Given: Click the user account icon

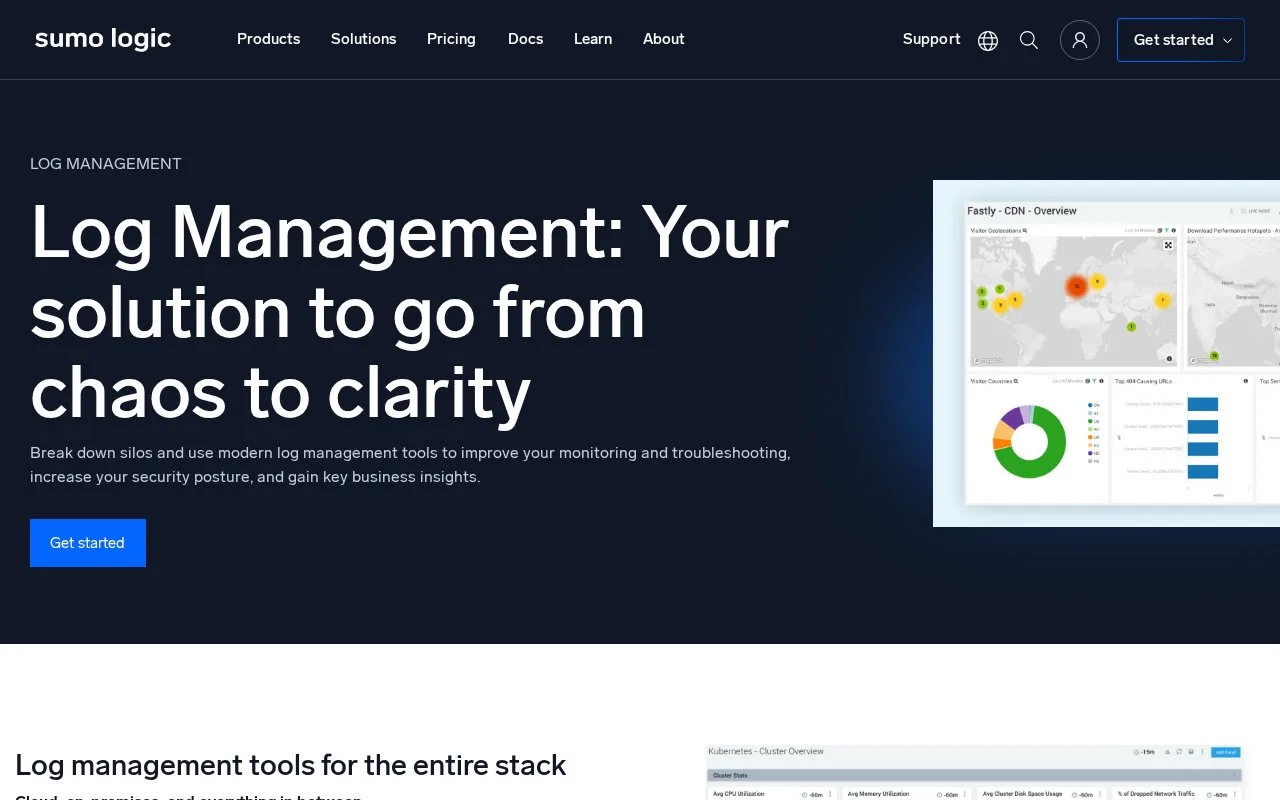Looking at the screenshot, I should [1080, 40].
